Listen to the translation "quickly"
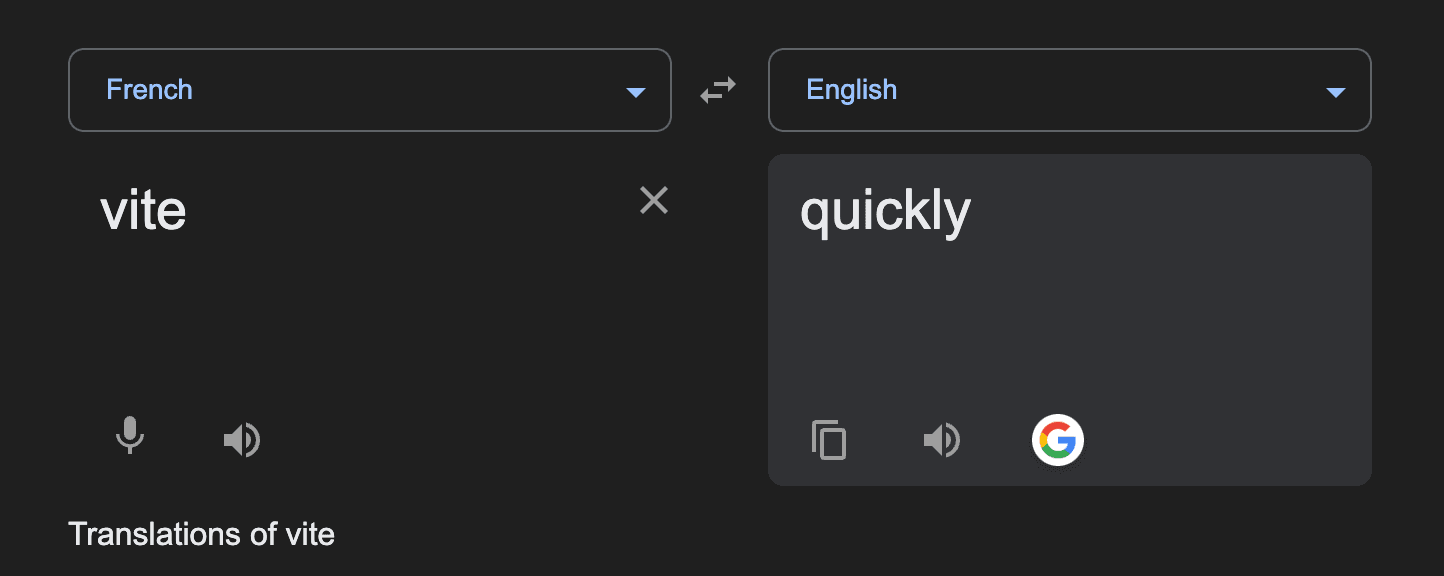 [x=942, y=439]
